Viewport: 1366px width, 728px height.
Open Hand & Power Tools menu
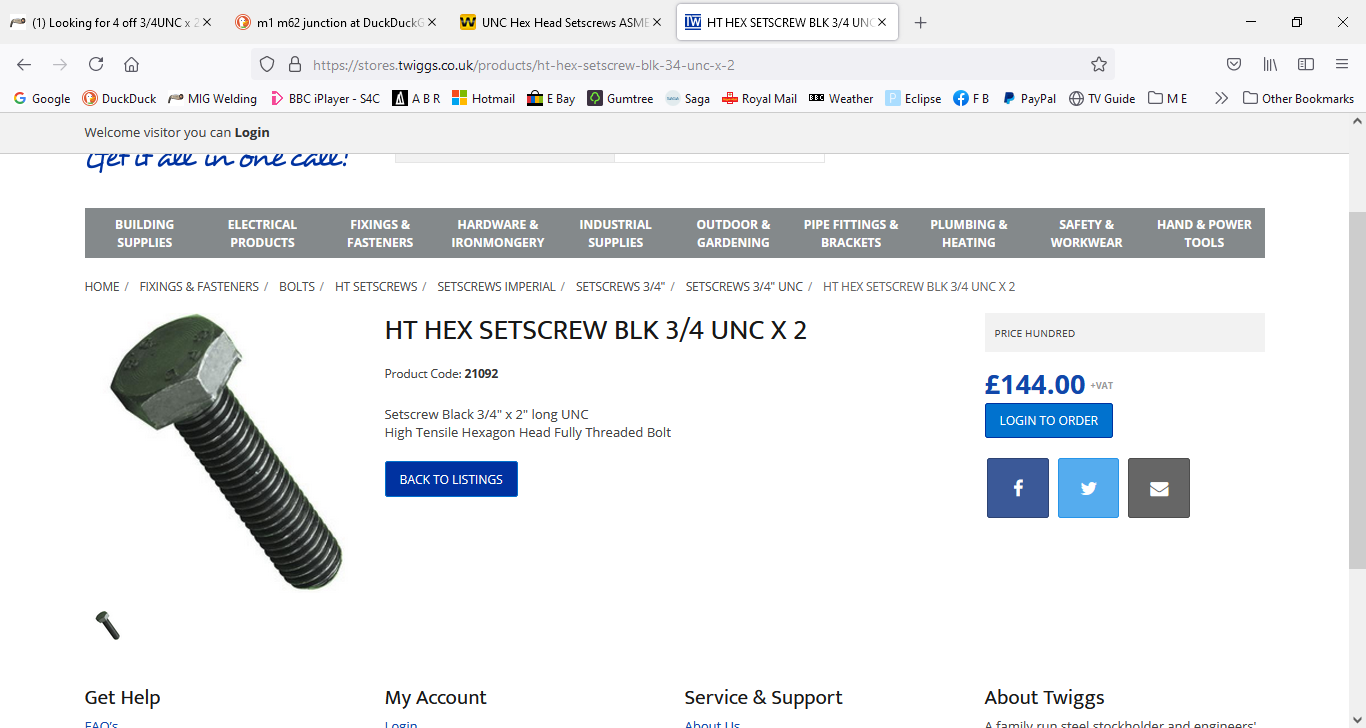pyautogui.click(x=1204, y=233)
